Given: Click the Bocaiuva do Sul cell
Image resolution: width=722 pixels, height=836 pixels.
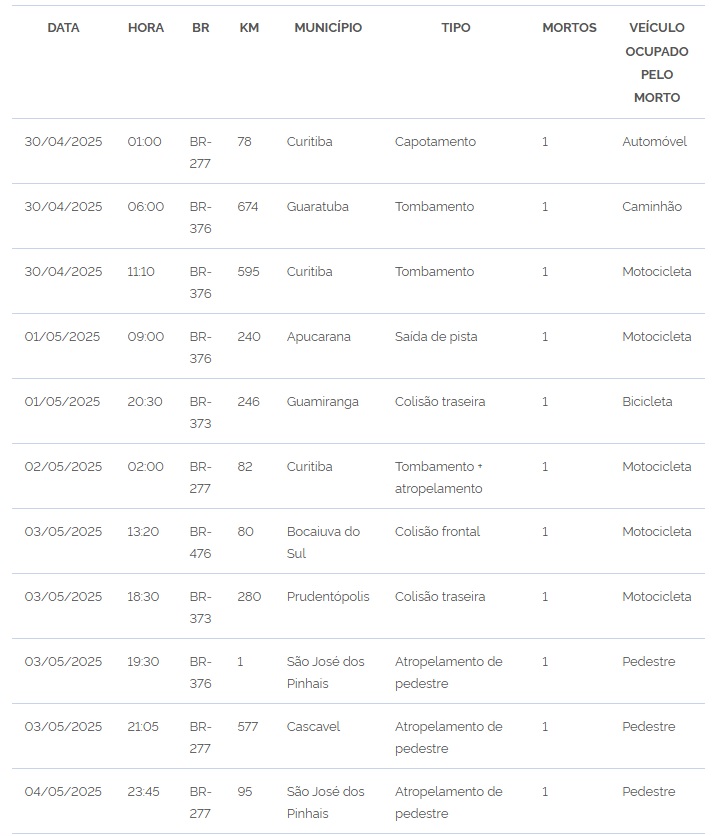Looking at the screenshot, I should pyautogui.click(x=323, y=542).
